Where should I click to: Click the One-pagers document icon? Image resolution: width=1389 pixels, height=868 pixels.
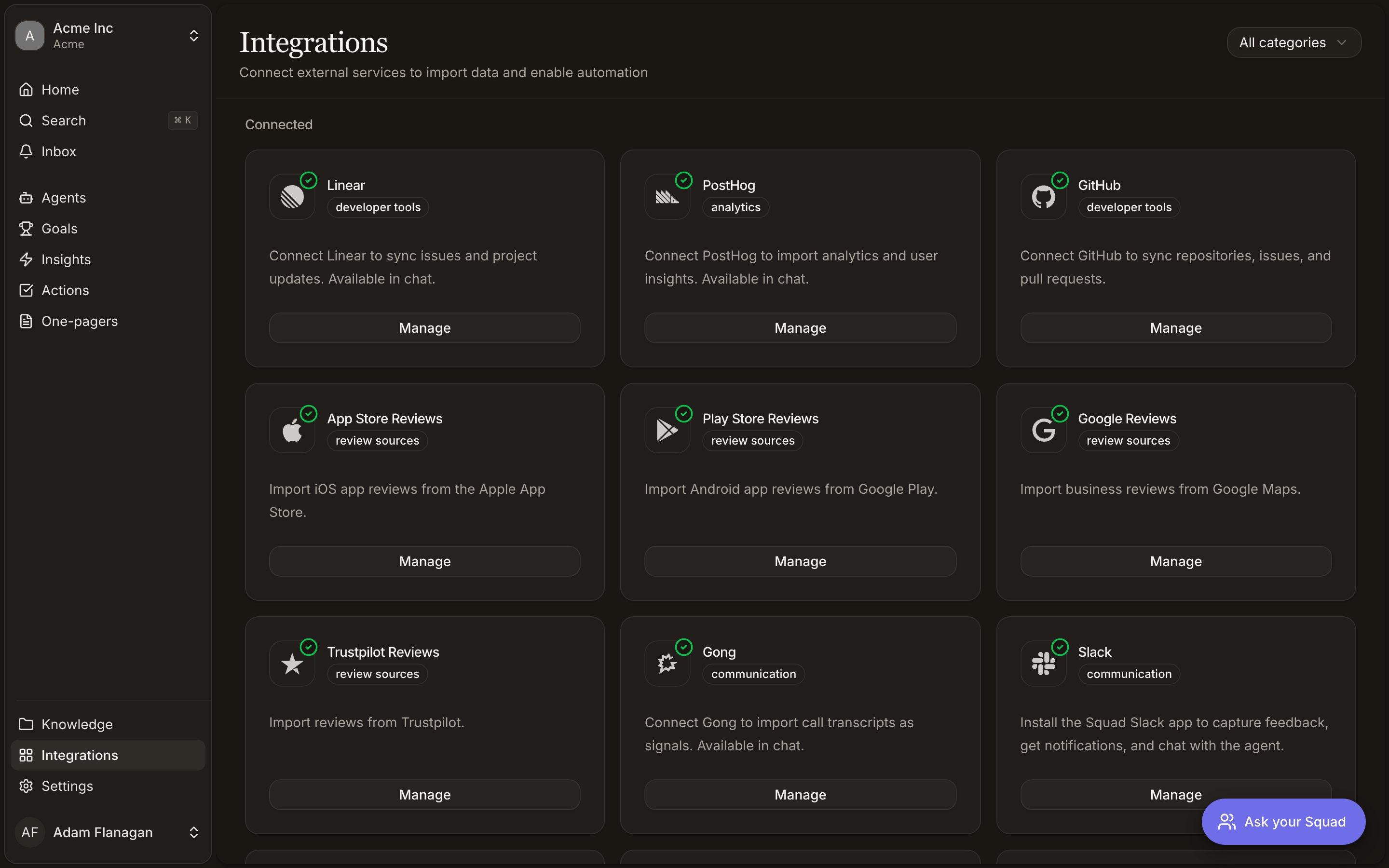[x=26, y=321]
